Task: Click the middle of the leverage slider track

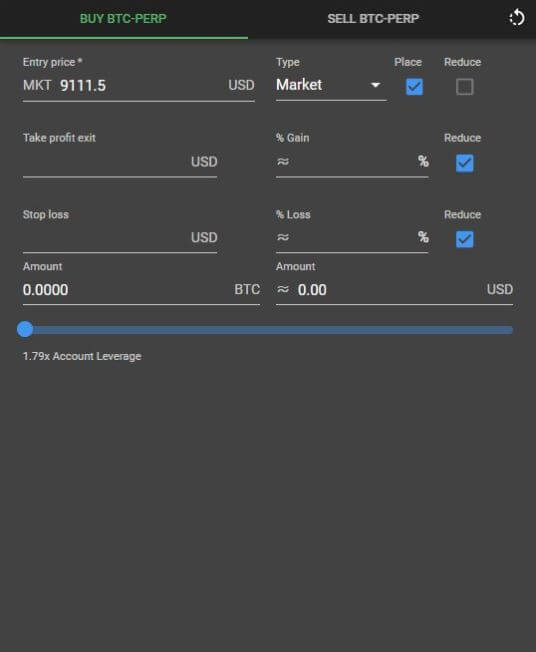Action: click(268, 330)
